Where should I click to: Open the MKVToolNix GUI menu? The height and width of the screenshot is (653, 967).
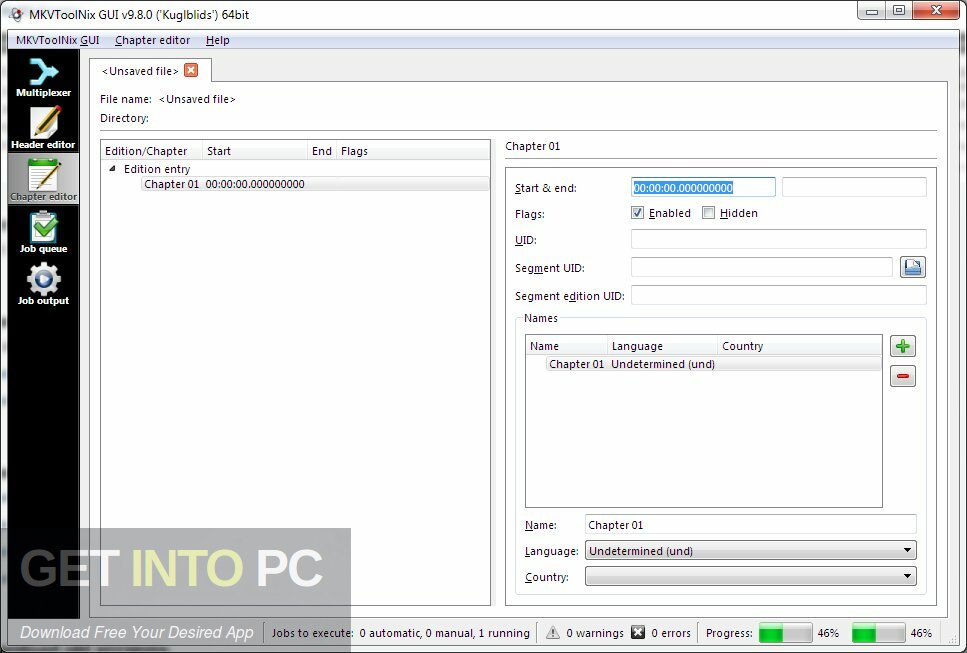point(57,40)
